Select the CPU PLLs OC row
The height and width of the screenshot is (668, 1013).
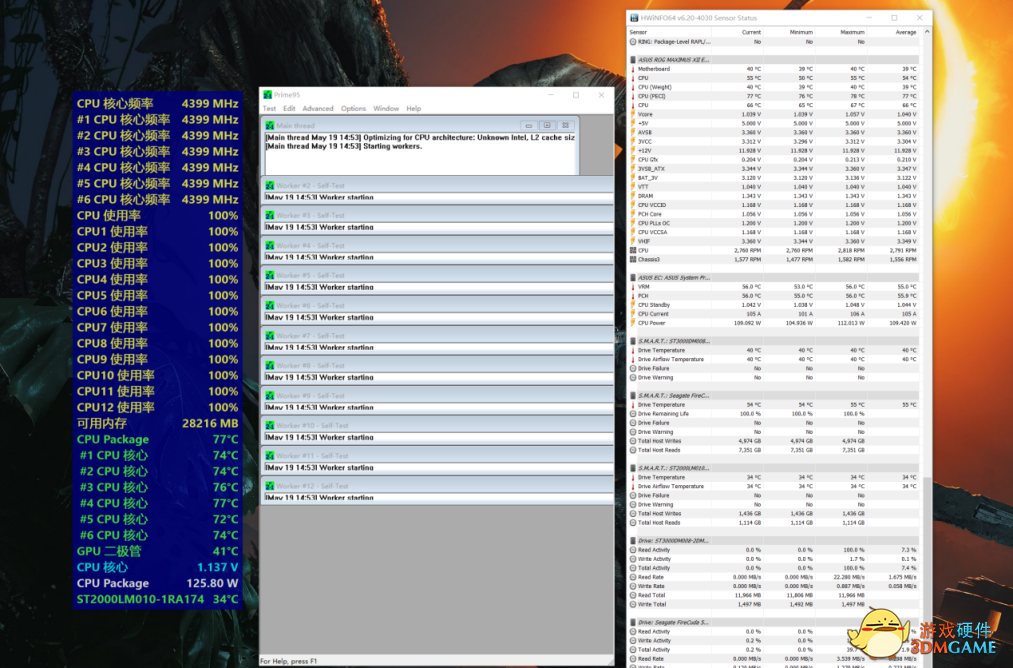pyautogui.click(x=774, y=223)
